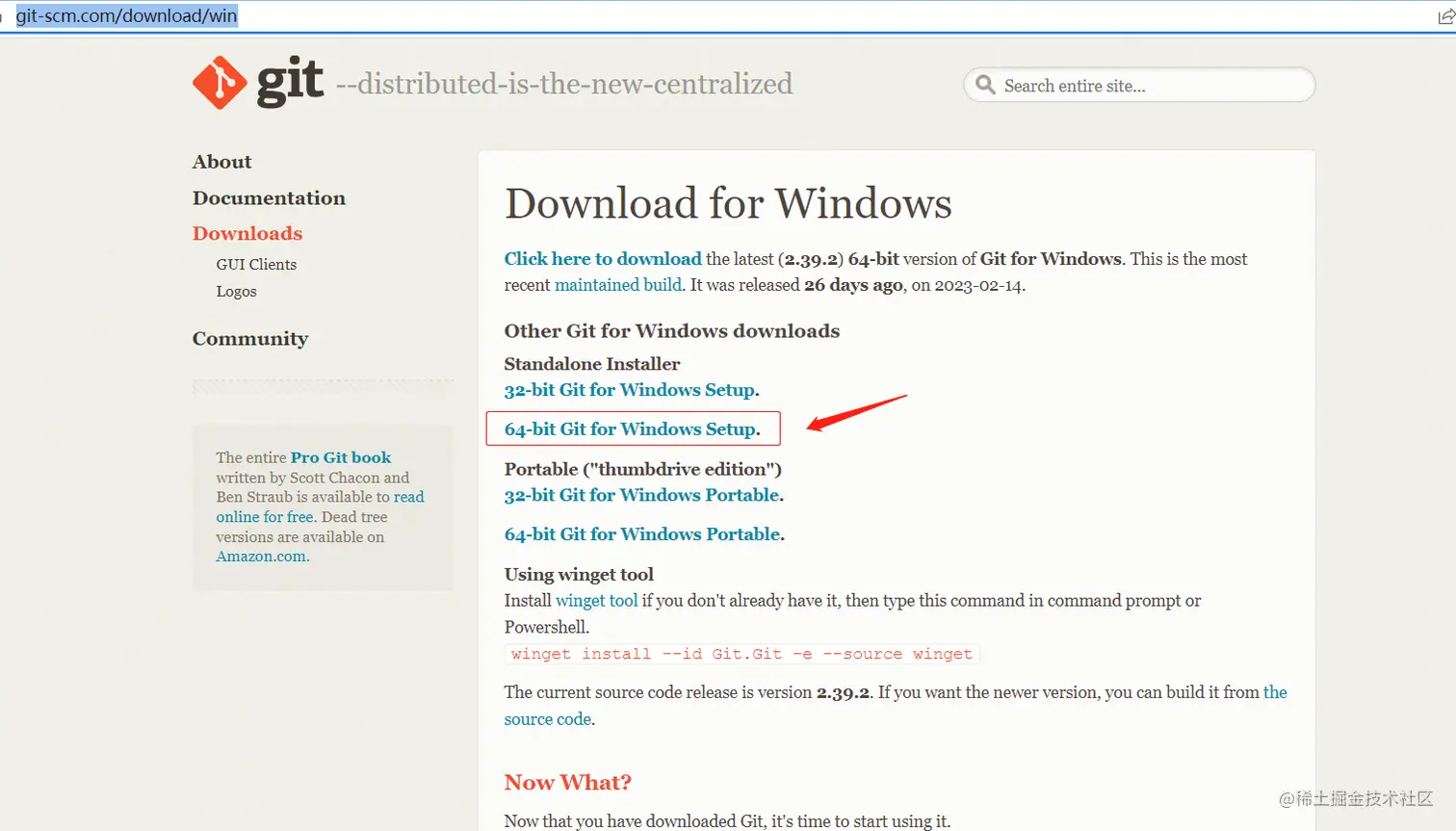Download 32-bit Git for Windows Setup
The width and height of the screenshot is (1456, 831).
coord(632,390)
